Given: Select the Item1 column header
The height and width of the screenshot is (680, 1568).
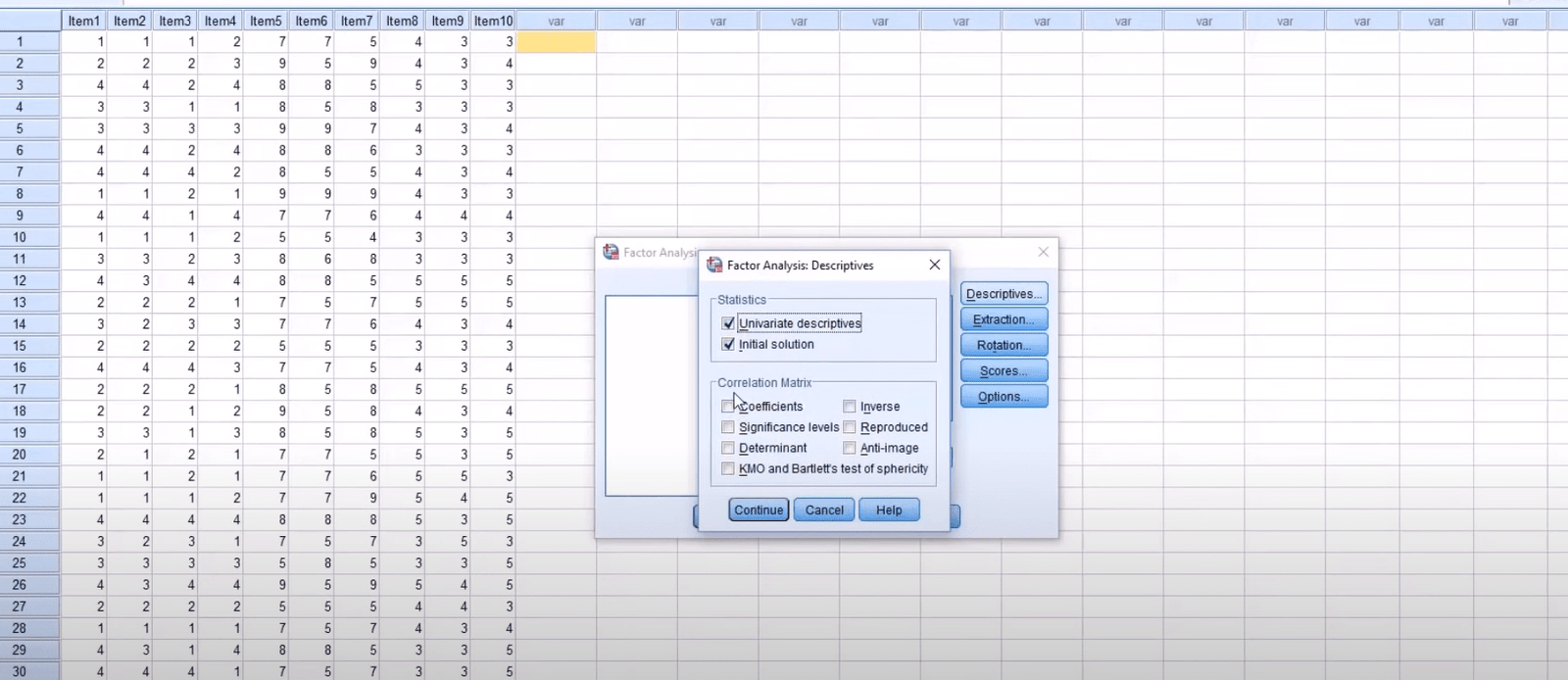Looking at the screenshot, I should 84,21.
